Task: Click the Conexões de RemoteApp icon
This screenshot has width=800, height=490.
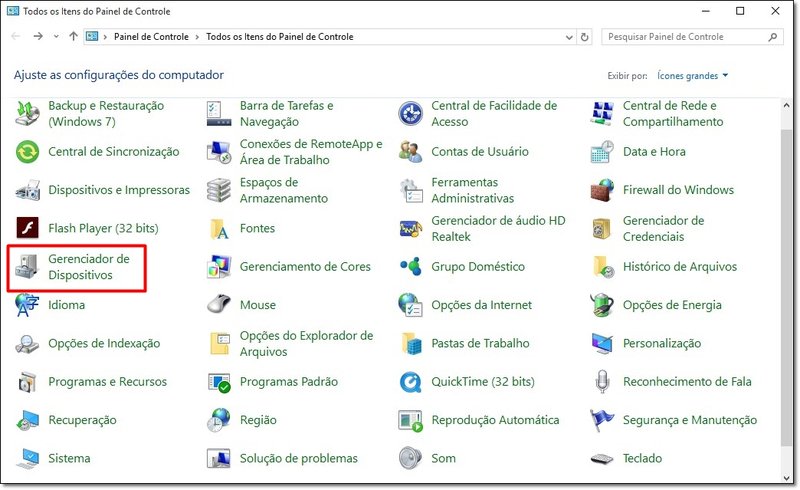Action: [x=219, y=152]
